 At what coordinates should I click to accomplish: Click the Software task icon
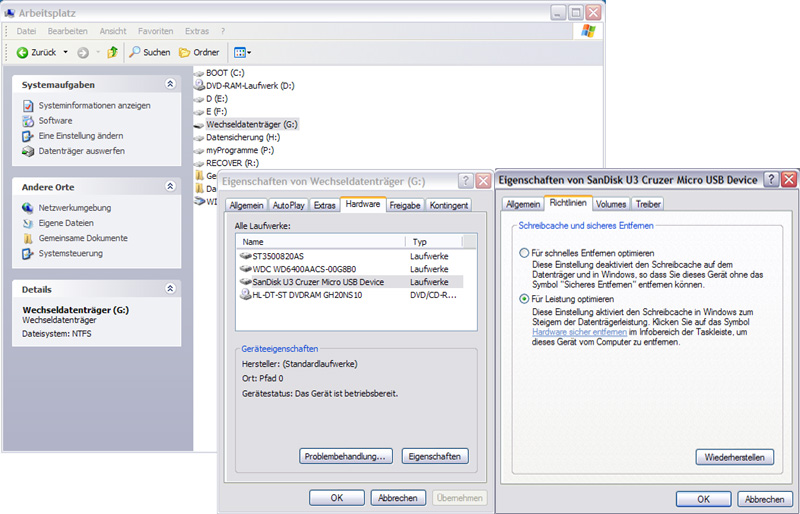[x=28, y=121]
